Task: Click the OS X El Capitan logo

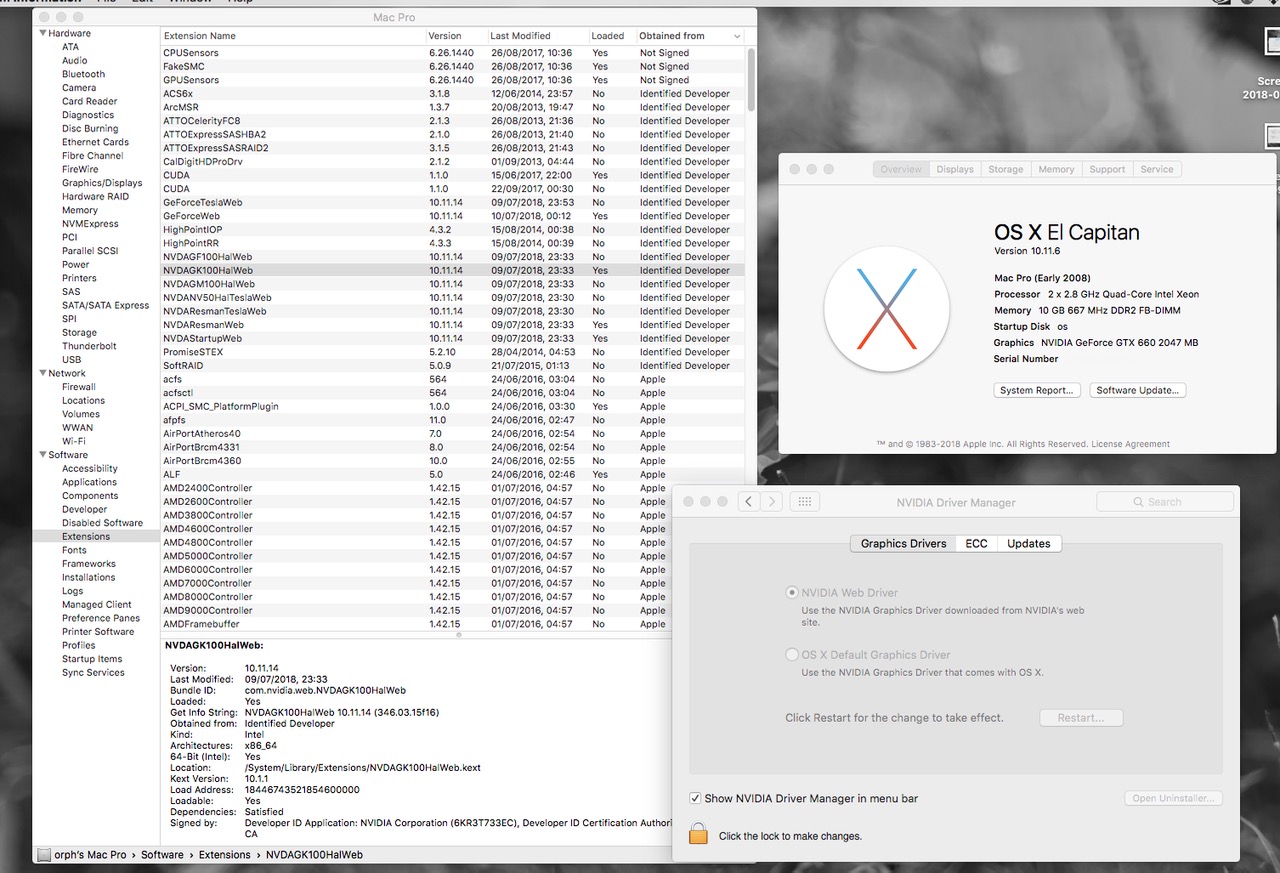Action: click(886, 309)
